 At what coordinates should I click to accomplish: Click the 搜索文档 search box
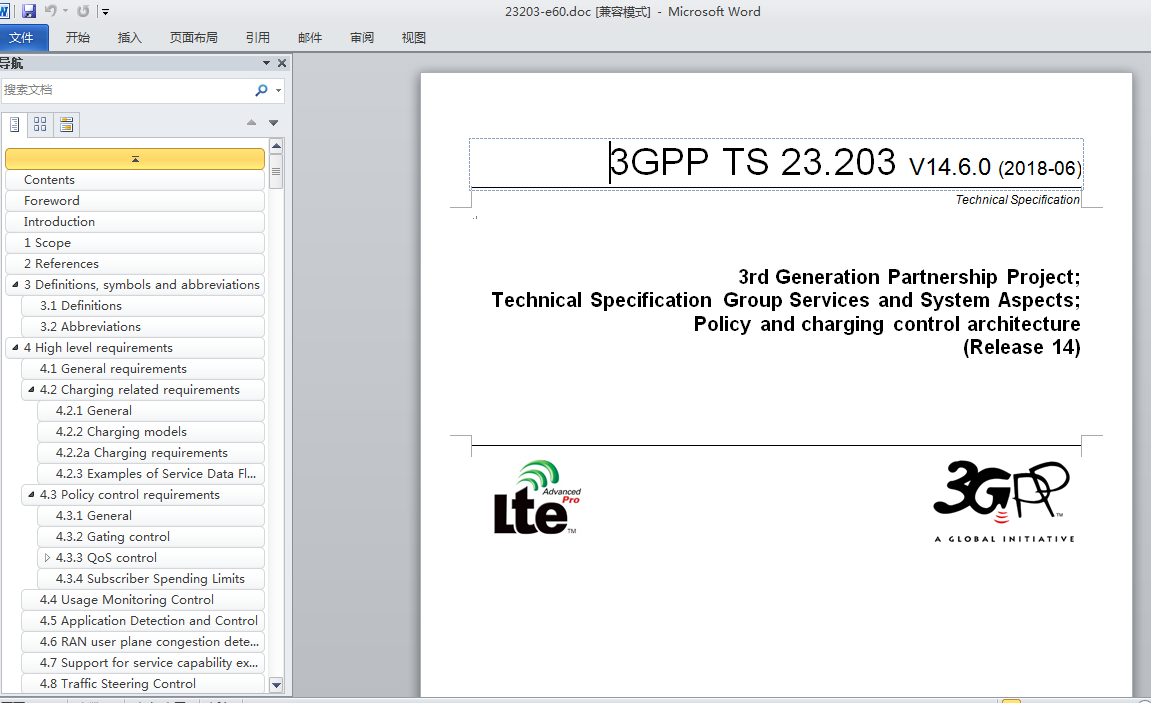coord(125,90)
